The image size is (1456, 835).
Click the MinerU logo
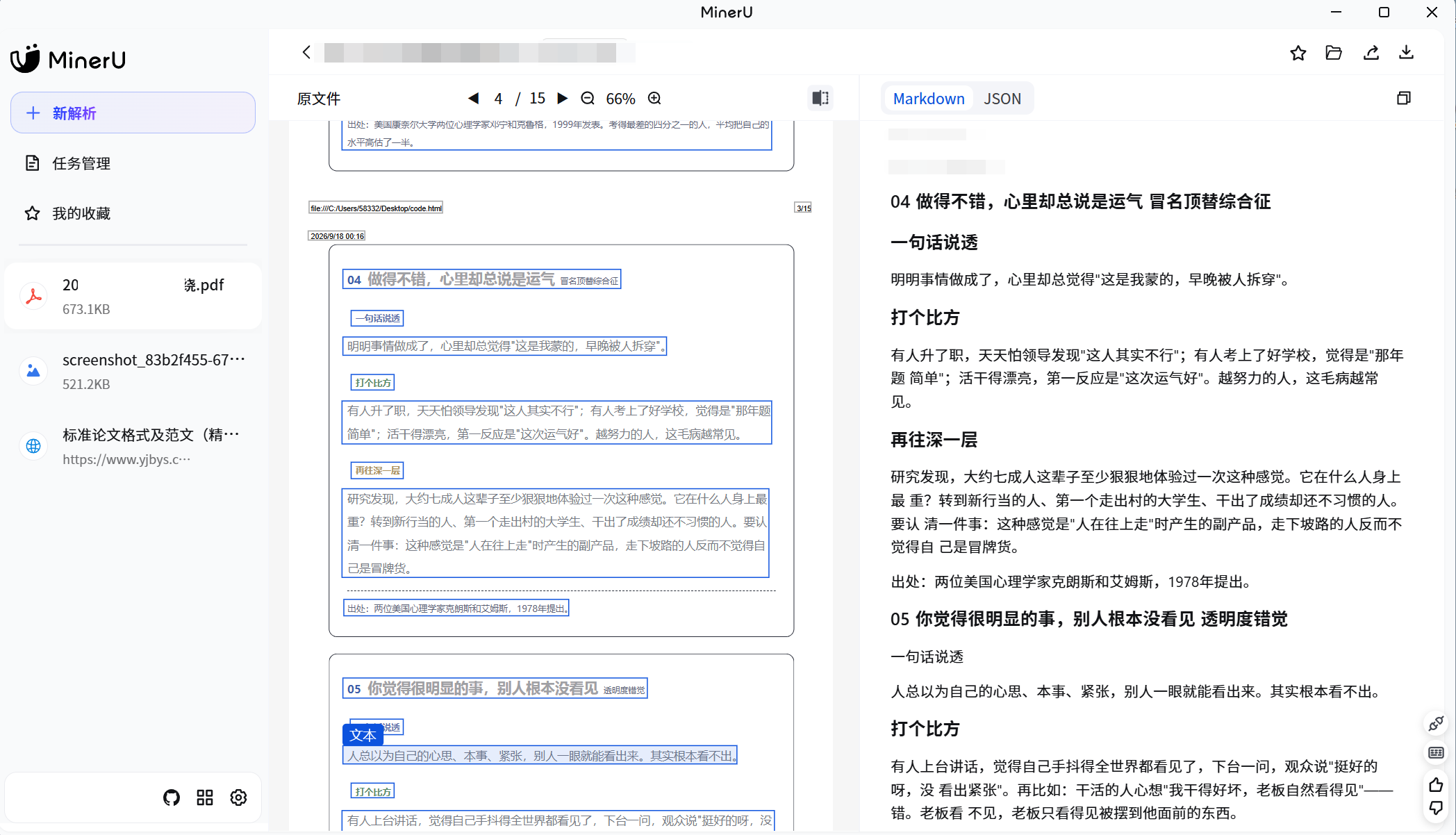click(68, 59)
